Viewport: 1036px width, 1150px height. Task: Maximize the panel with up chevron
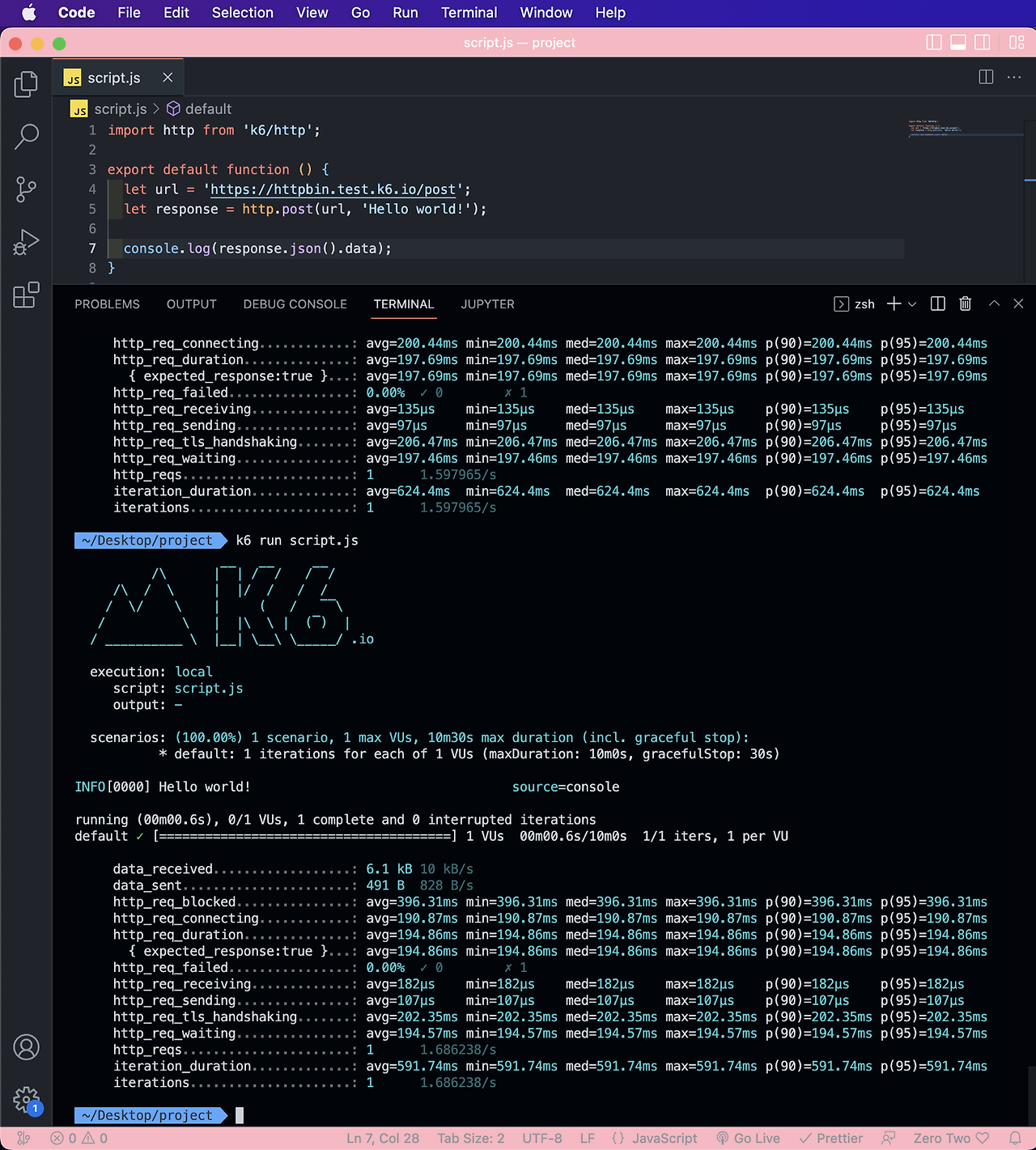tap(994, 303)
